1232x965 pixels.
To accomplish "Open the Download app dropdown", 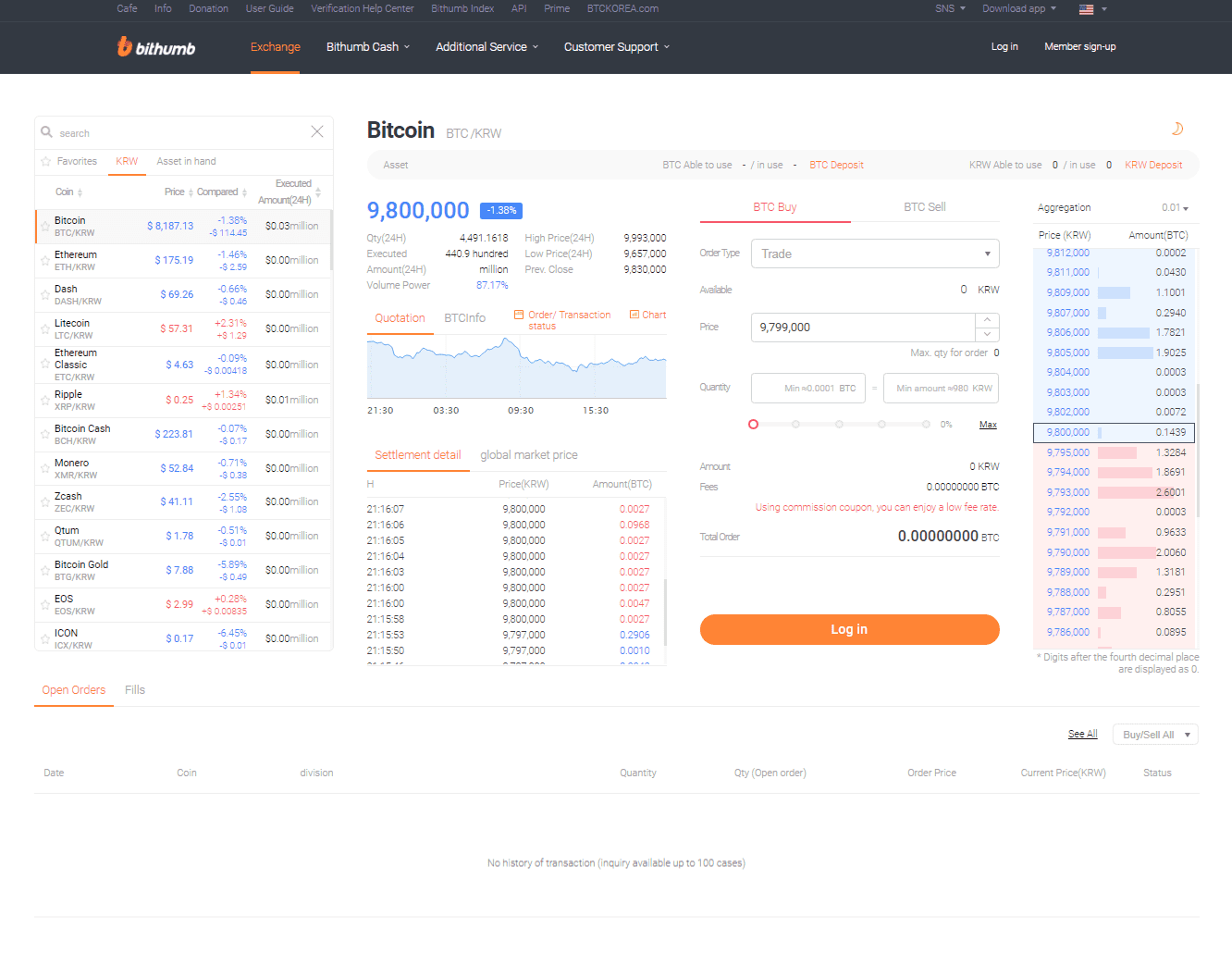I will (1019, 9).
